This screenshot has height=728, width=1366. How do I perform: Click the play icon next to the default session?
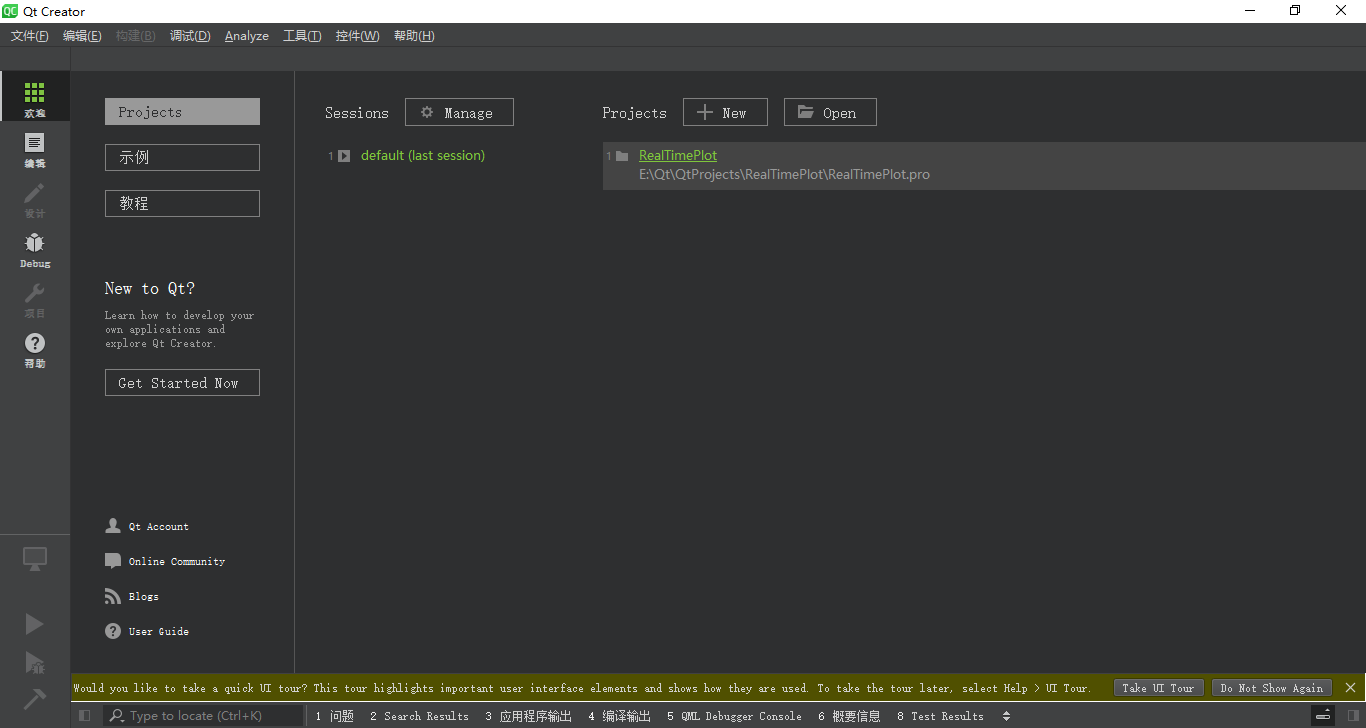point(344,156)
